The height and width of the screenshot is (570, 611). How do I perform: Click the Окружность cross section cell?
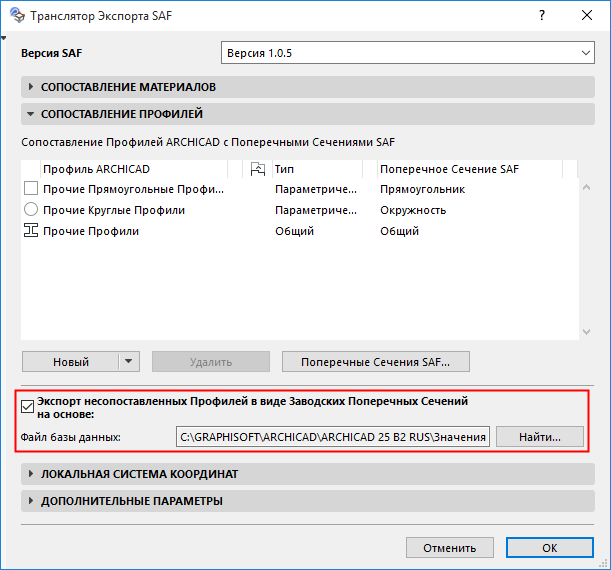click(413, 210)
